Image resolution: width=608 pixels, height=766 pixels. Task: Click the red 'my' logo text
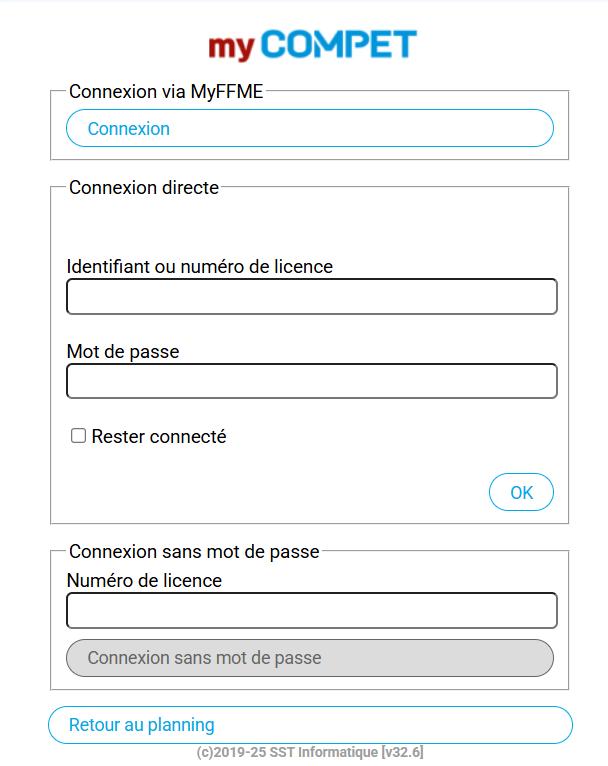(233, 47)
